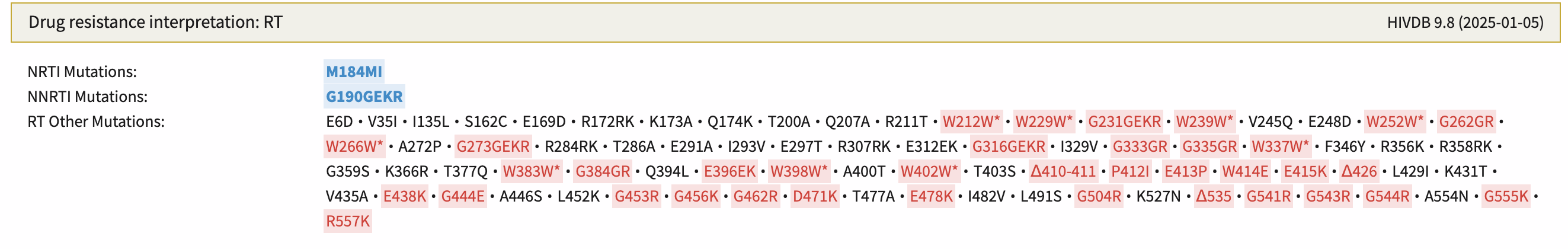Select the K527N mutation
Screen dimensions: 1568x249
click(1159, 197)
